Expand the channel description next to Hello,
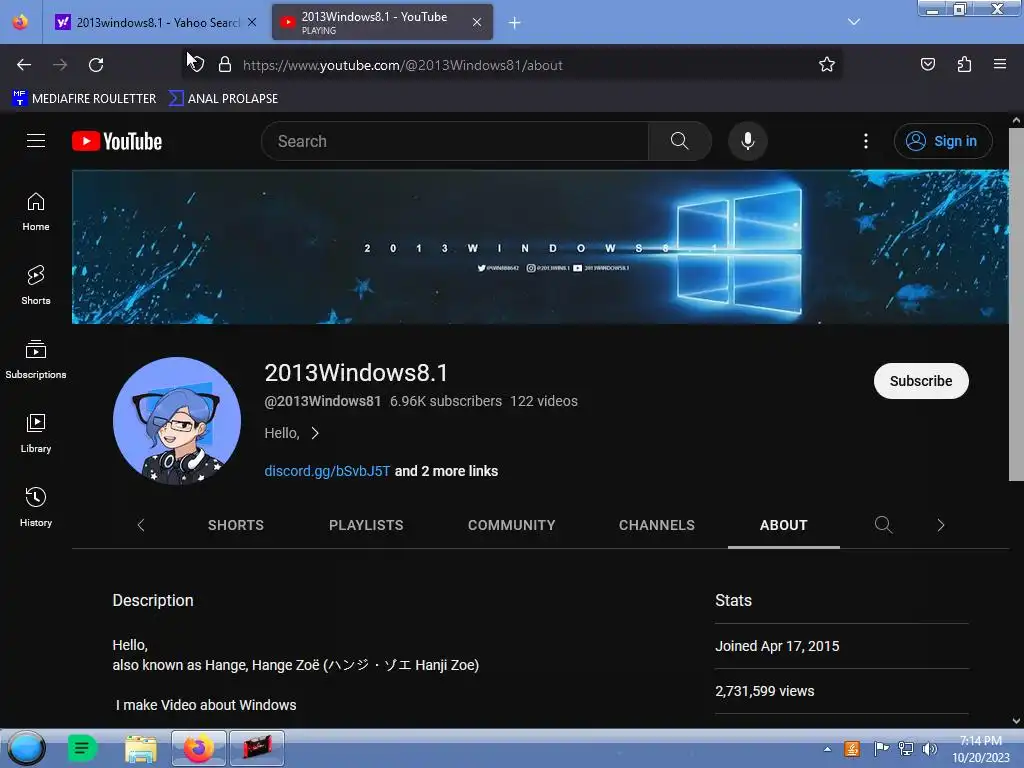Image resolution: width=1024 pixels, height=768 pixels. click(x=315, y=433)
